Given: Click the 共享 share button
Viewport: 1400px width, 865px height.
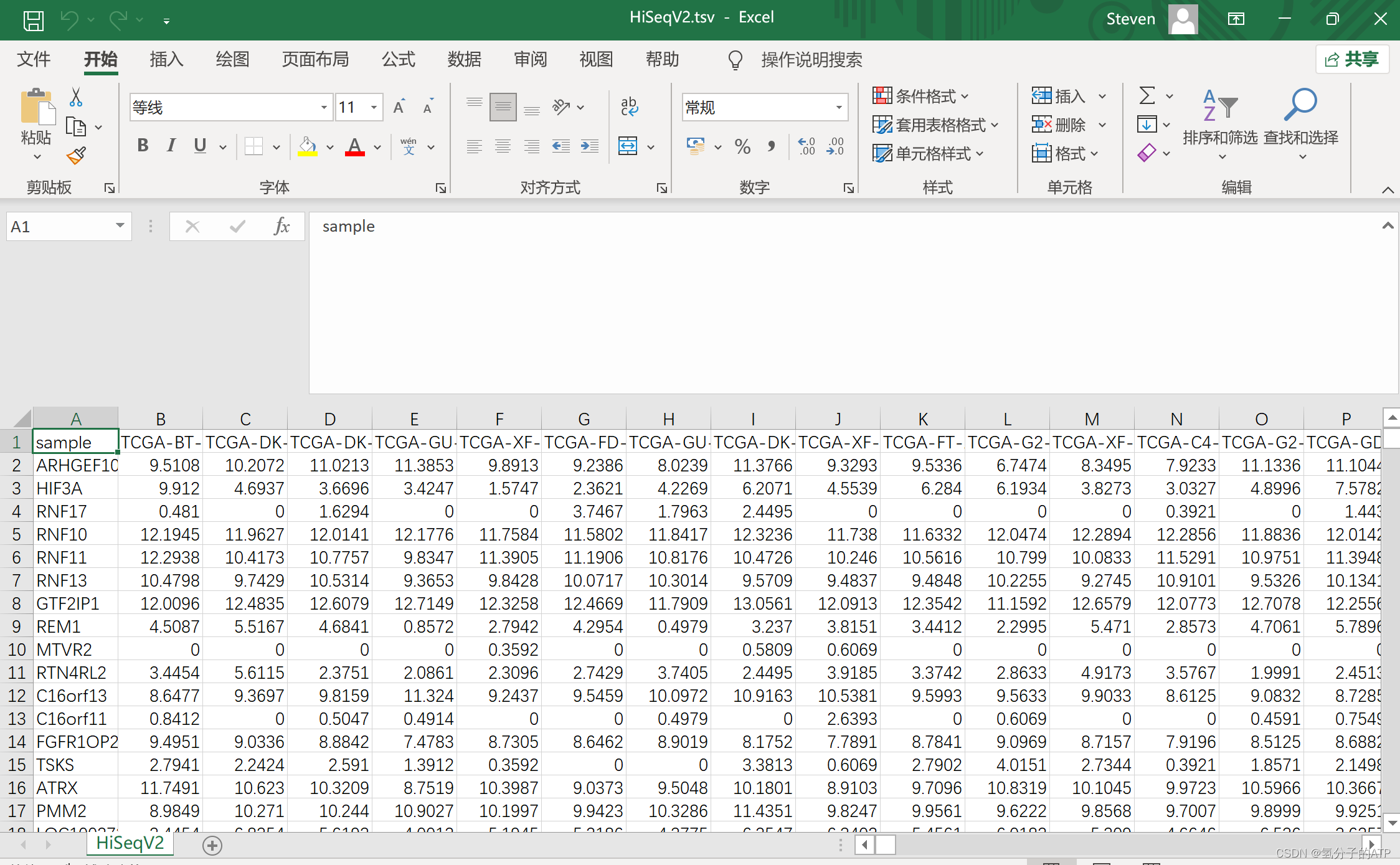Looking at the screenshot, I should pyautogui.click(x=1352, y=59).
